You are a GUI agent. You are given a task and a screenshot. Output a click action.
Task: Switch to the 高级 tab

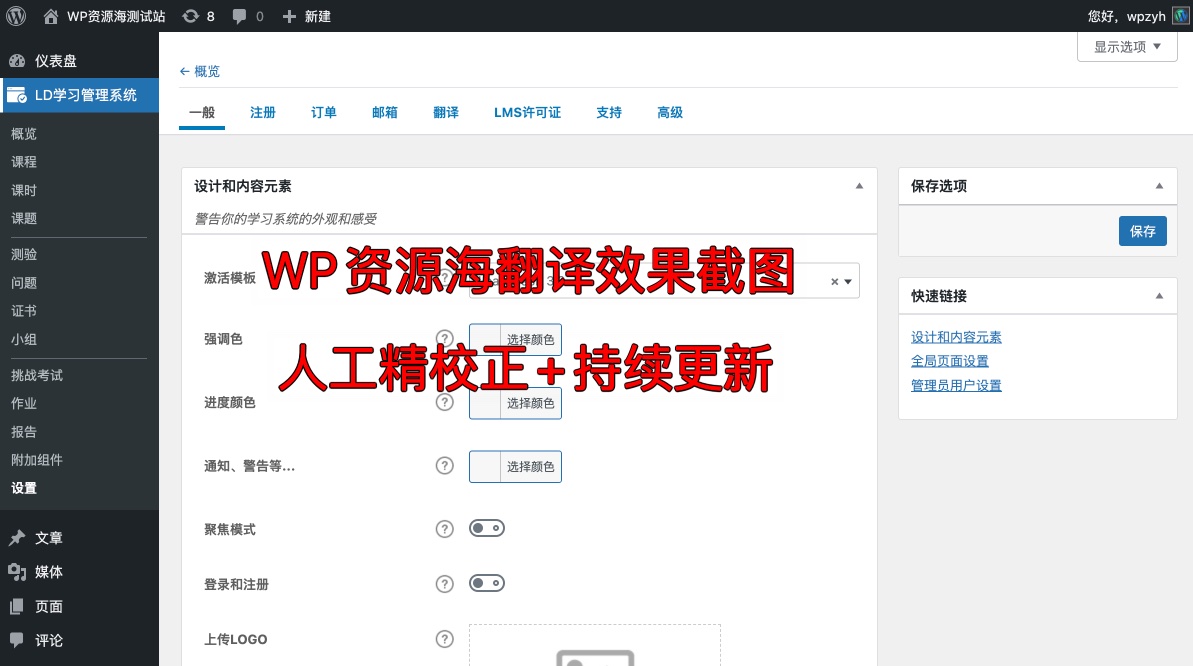tap(670, 113)
